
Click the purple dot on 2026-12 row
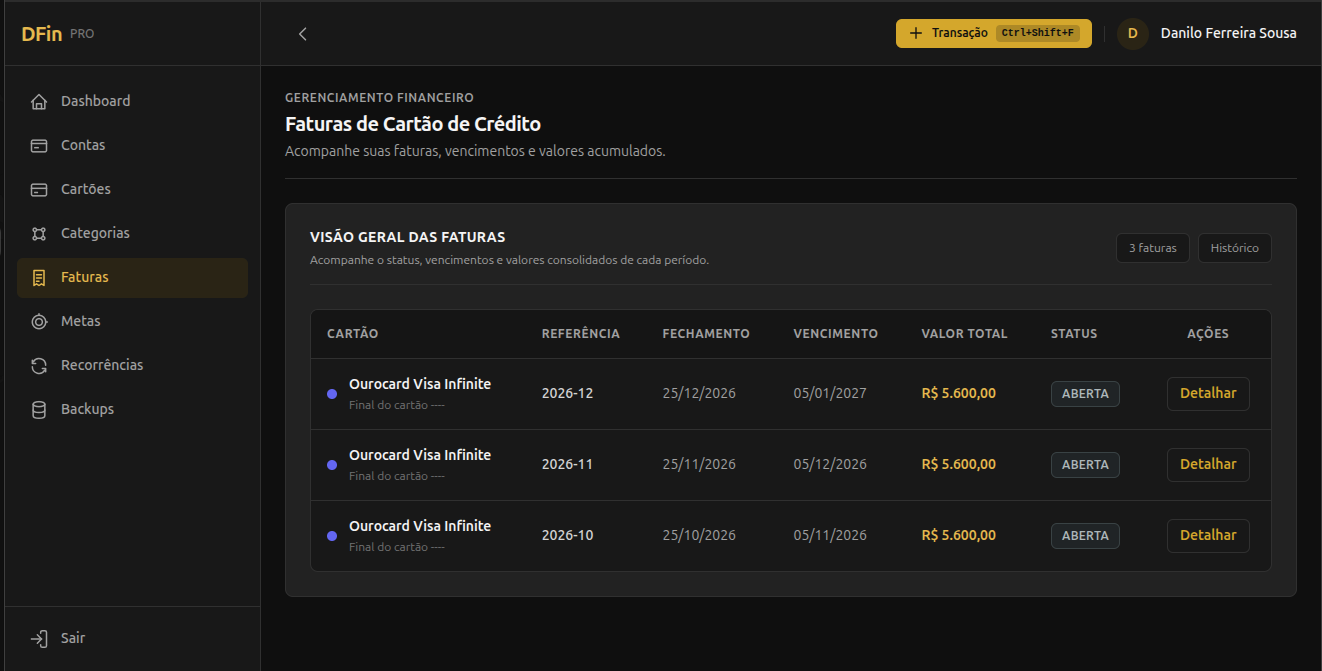pos(332,394)
